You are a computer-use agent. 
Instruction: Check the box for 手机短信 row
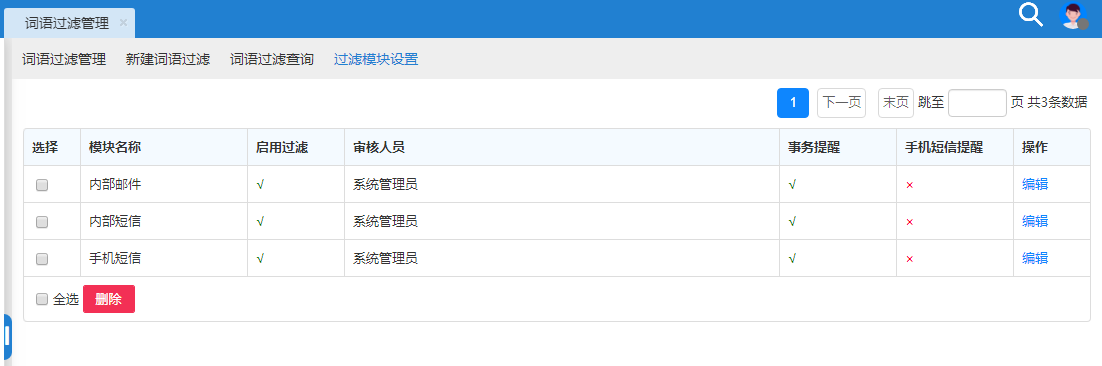(x=42, y=259)
